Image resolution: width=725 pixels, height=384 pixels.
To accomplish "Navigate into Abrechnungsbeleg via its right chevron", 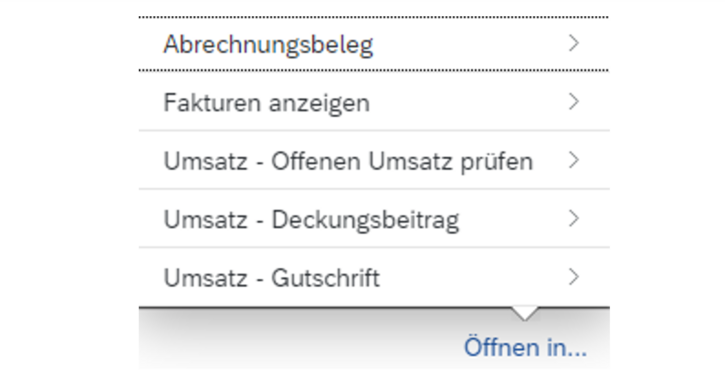I will point(574,43).
